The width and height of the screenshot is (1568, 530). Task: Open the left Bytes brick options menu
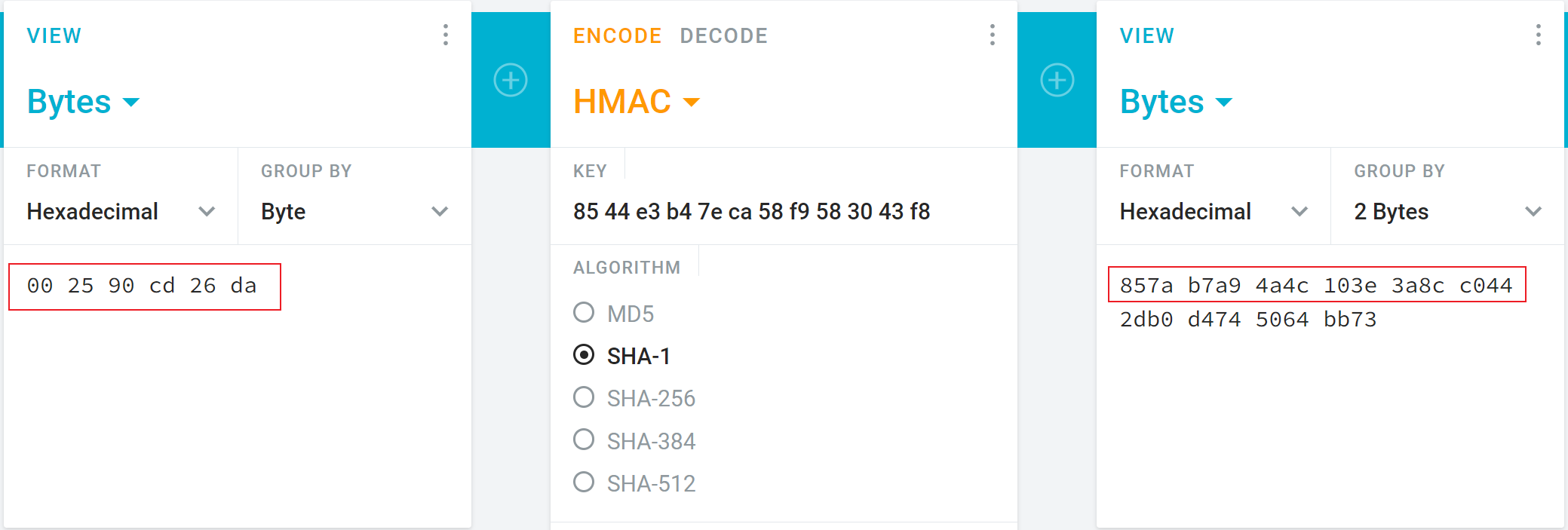[x=446, y=35]
